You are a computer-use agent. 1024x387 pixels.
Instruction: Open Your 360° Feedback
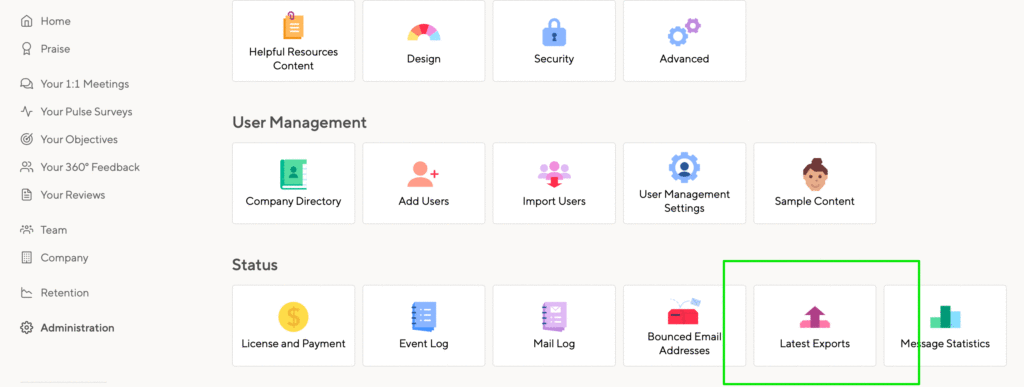click(x=80, y=167)
